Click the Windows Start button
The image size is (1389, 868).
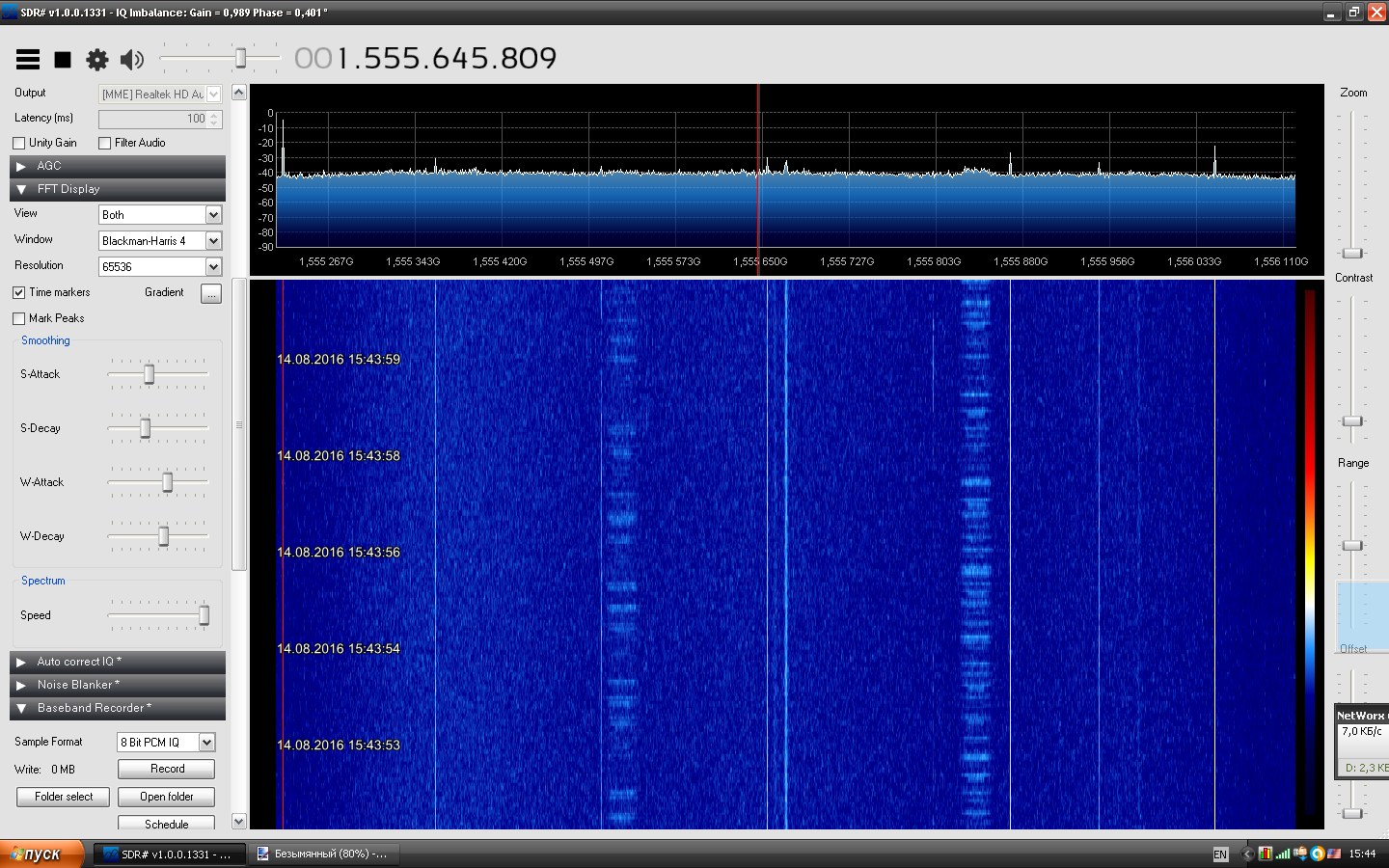(x=41, y=854)
